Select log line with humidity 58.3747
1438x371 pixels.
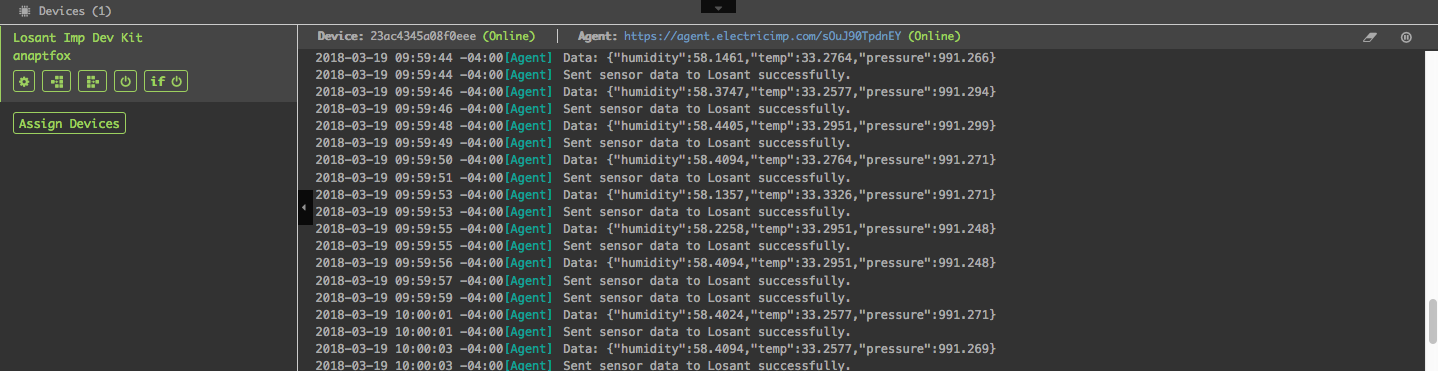tap(655, 92)
